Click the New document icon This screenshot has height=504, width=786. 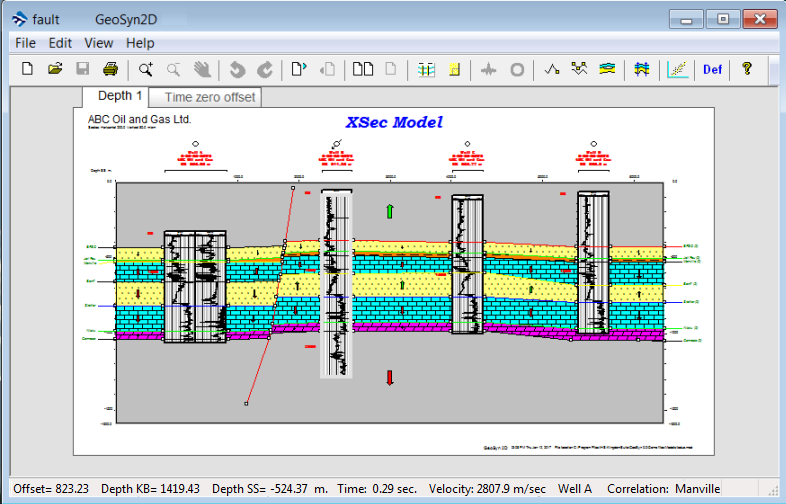tap(28, 69)
